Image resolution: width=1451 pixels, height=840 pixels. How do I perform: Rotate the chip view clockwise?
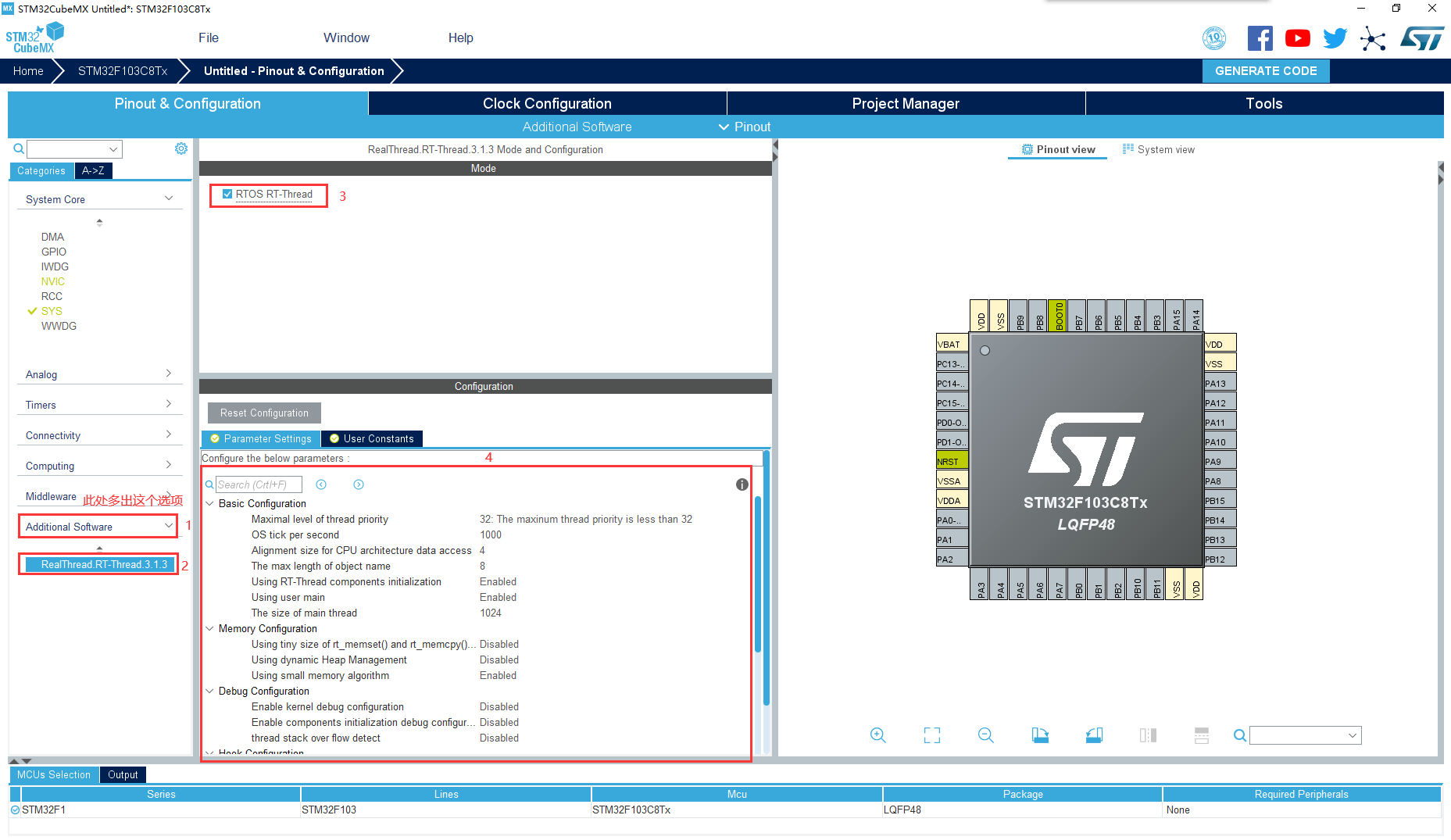[1040, 735]
